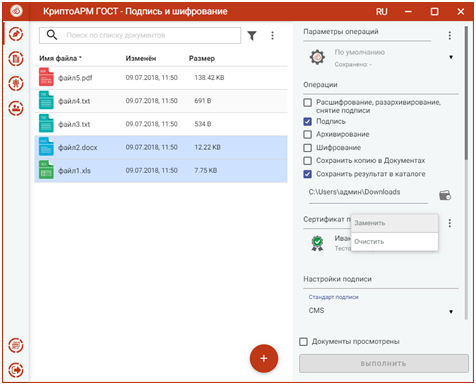Screen dimensions: 476x385
Task: Click the 534 B size value
Action: pyautogui.click(x=203, y=124)
